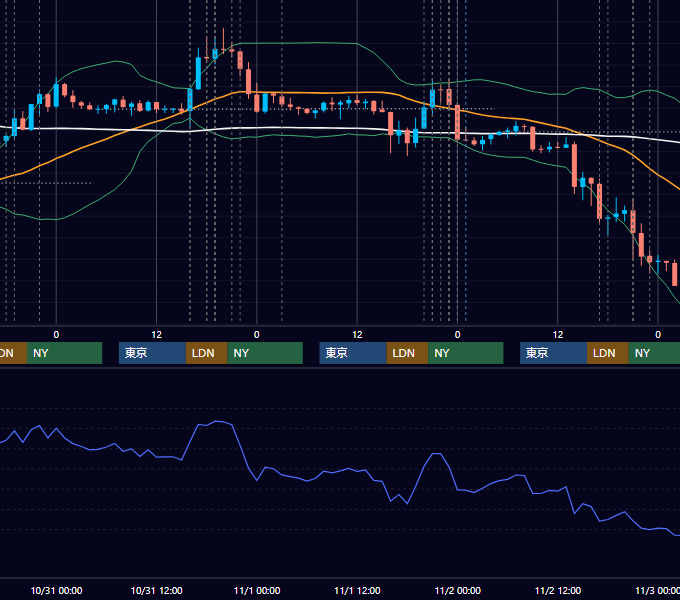Click the 東京 session block on 10/31
680x600 pixels.
[x=152, y=353]
